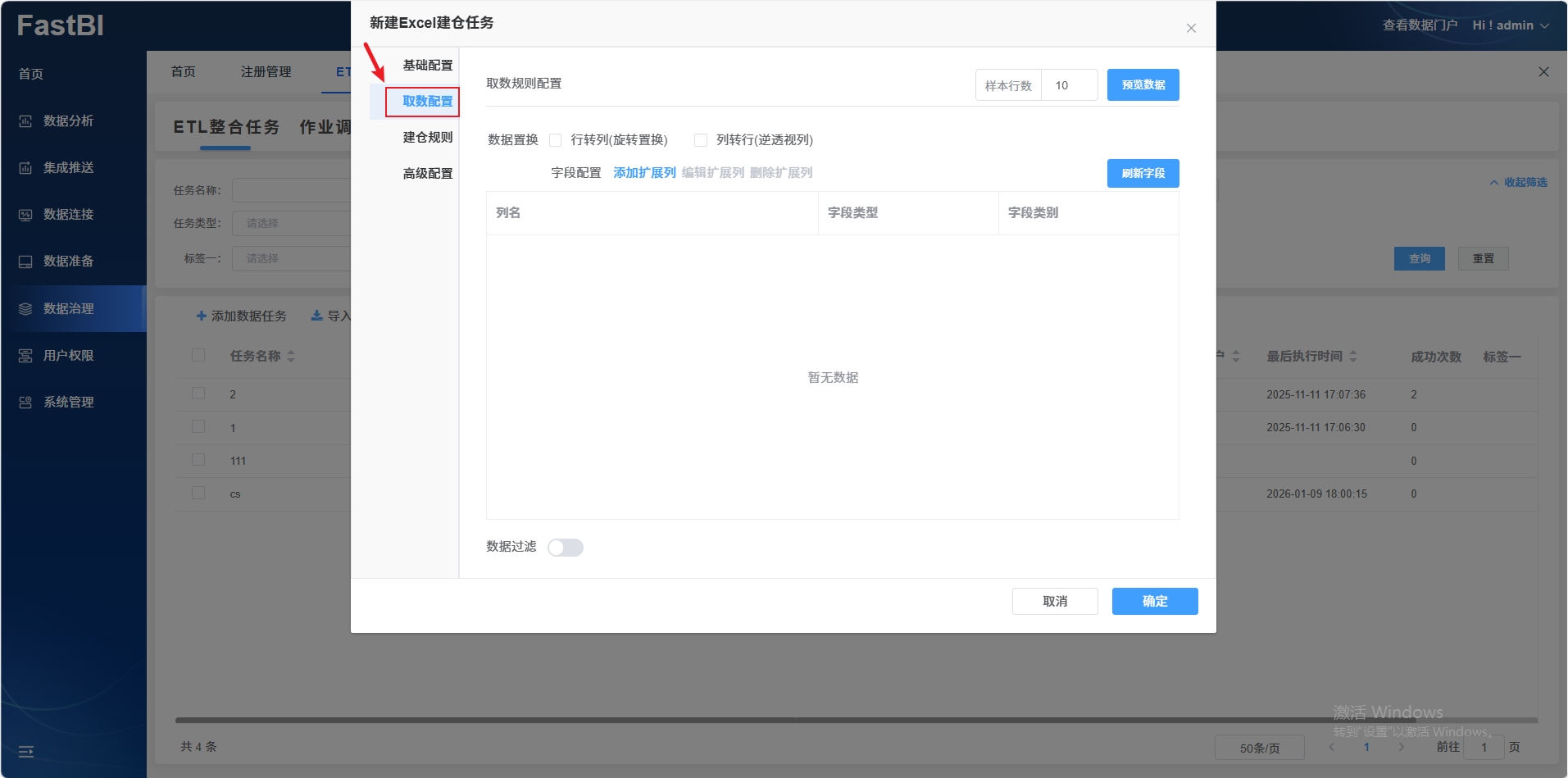The width and height of the screenshot is (1568, 778).
Task: Click the 添加数据任务 text link
Action: pyautogui.click(x=249, y=316)
